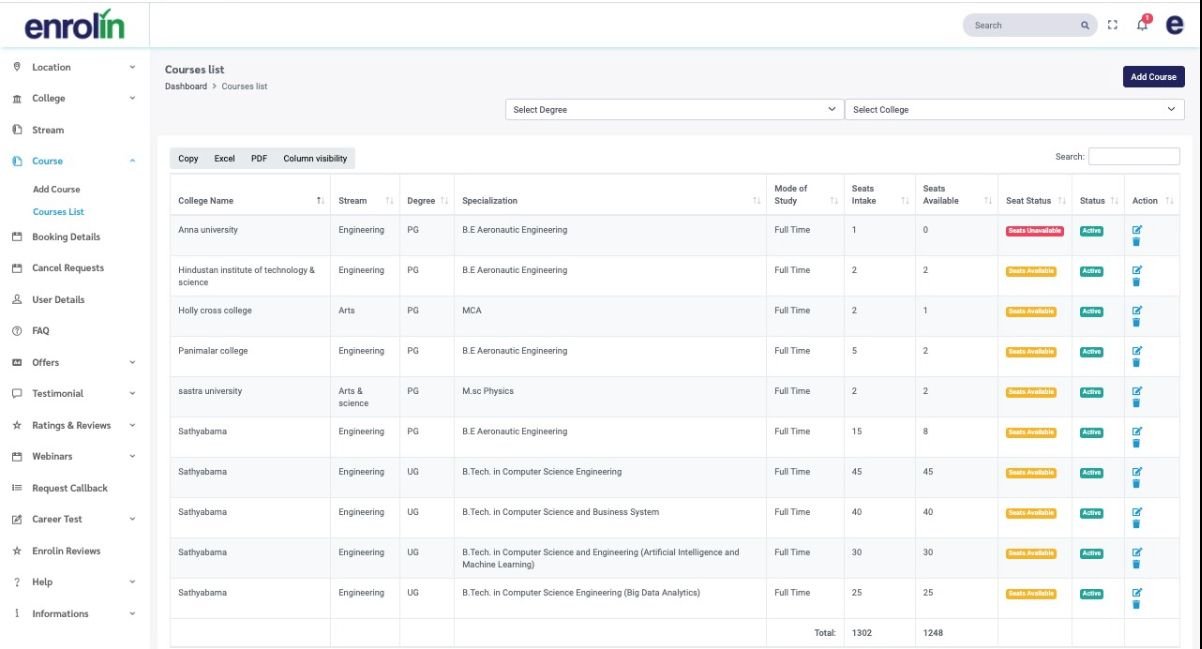Click the edit icon for sastra university row

point(1136,391)
